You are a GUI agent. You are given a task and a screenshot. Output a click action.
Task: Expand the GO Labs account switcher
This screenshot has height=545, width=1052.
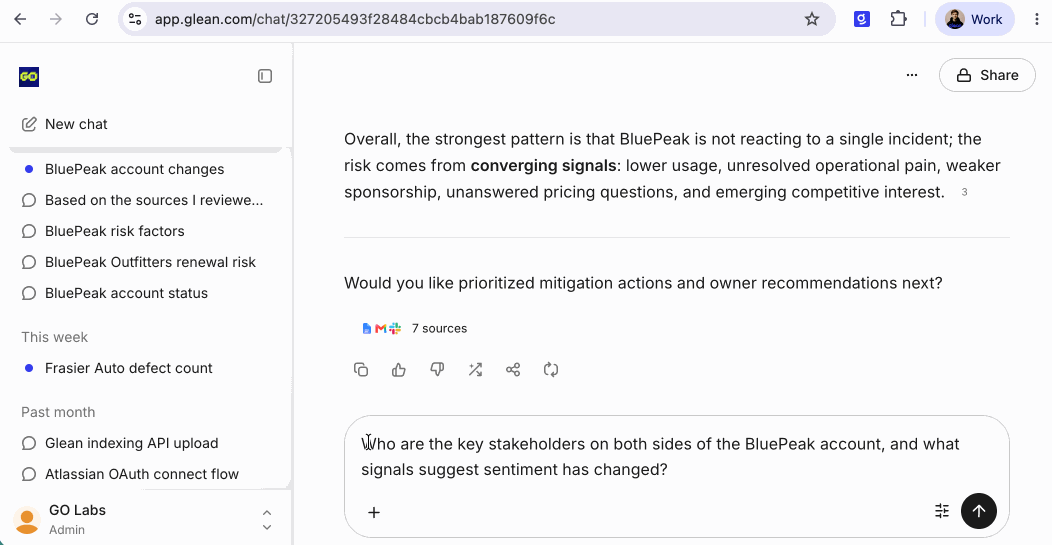(266, 520)
